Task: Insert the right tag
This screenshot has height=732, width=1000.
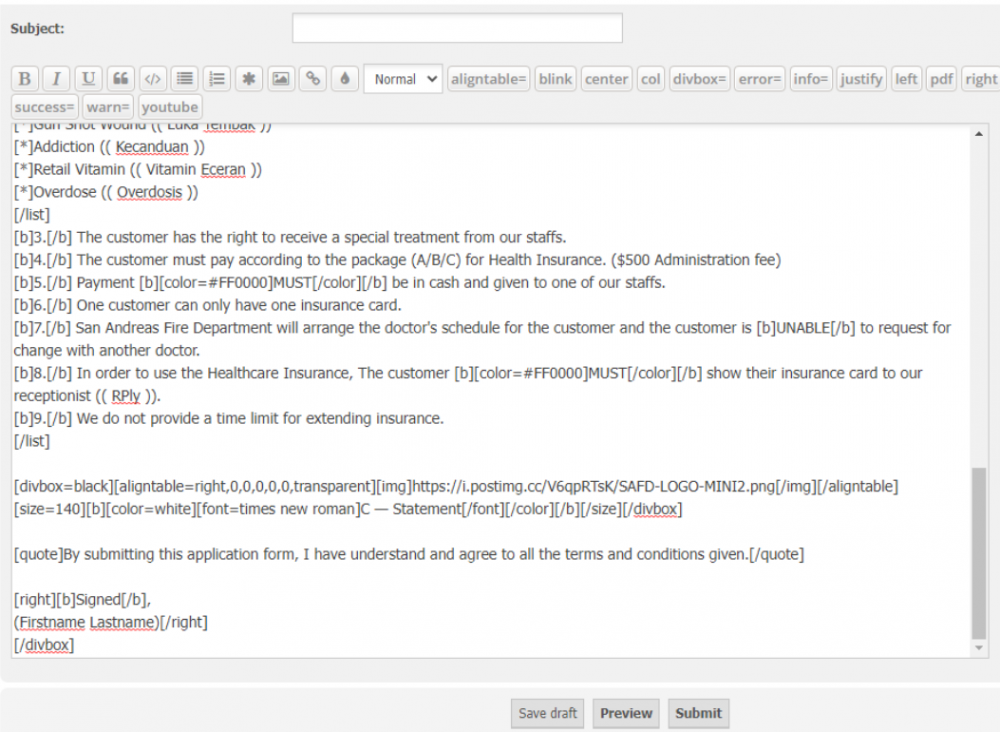Action: (980, 79)
